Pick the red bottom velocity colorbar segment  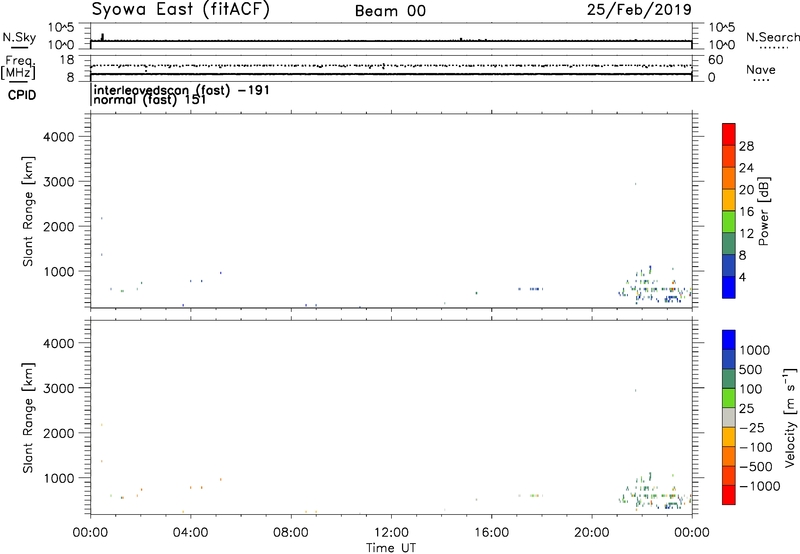[729, 495]
